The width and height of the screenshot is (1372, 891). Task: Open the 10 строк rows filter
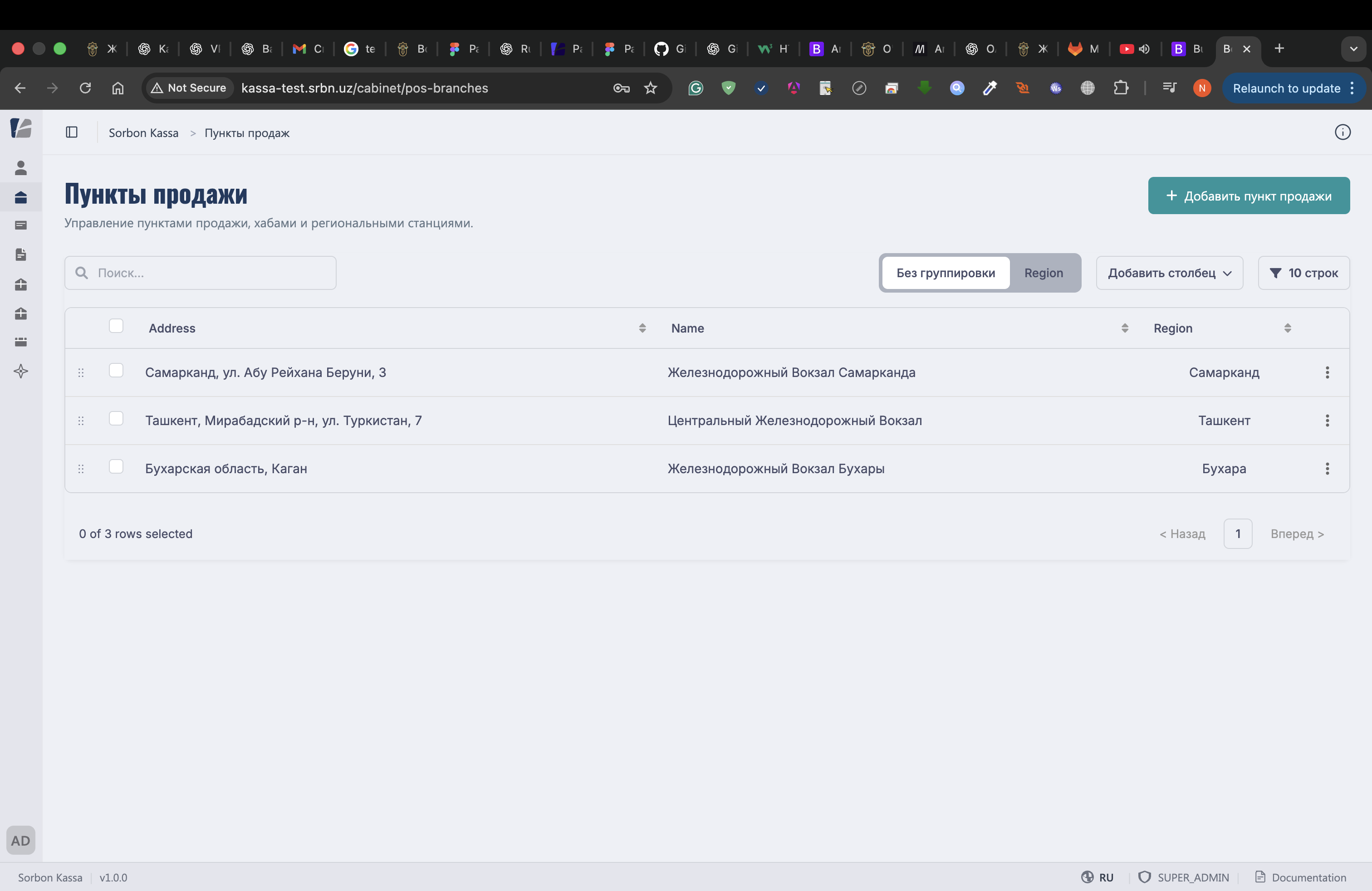[x=1303, y=273]
